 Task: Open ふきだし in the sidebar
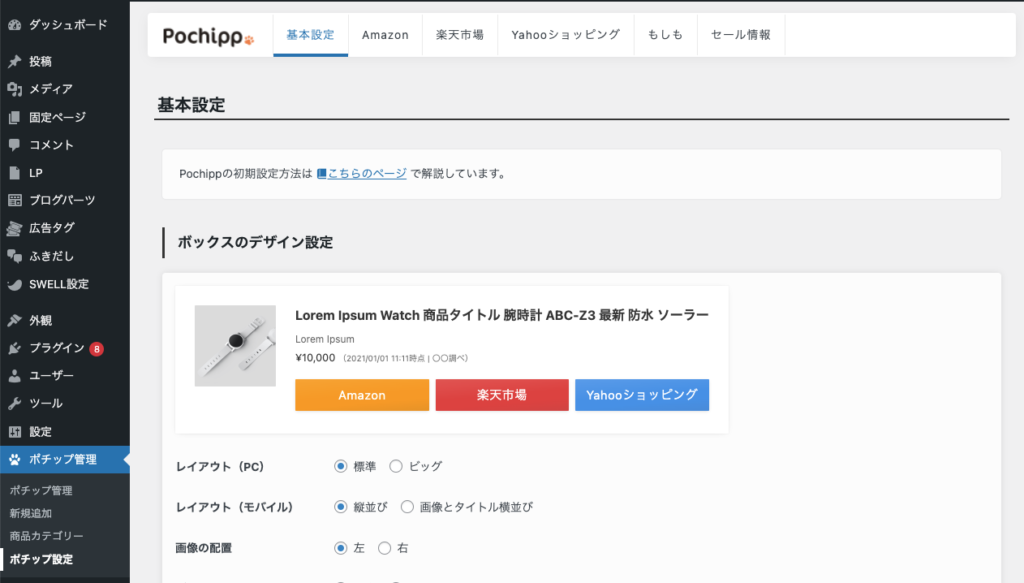pos(51,256)
